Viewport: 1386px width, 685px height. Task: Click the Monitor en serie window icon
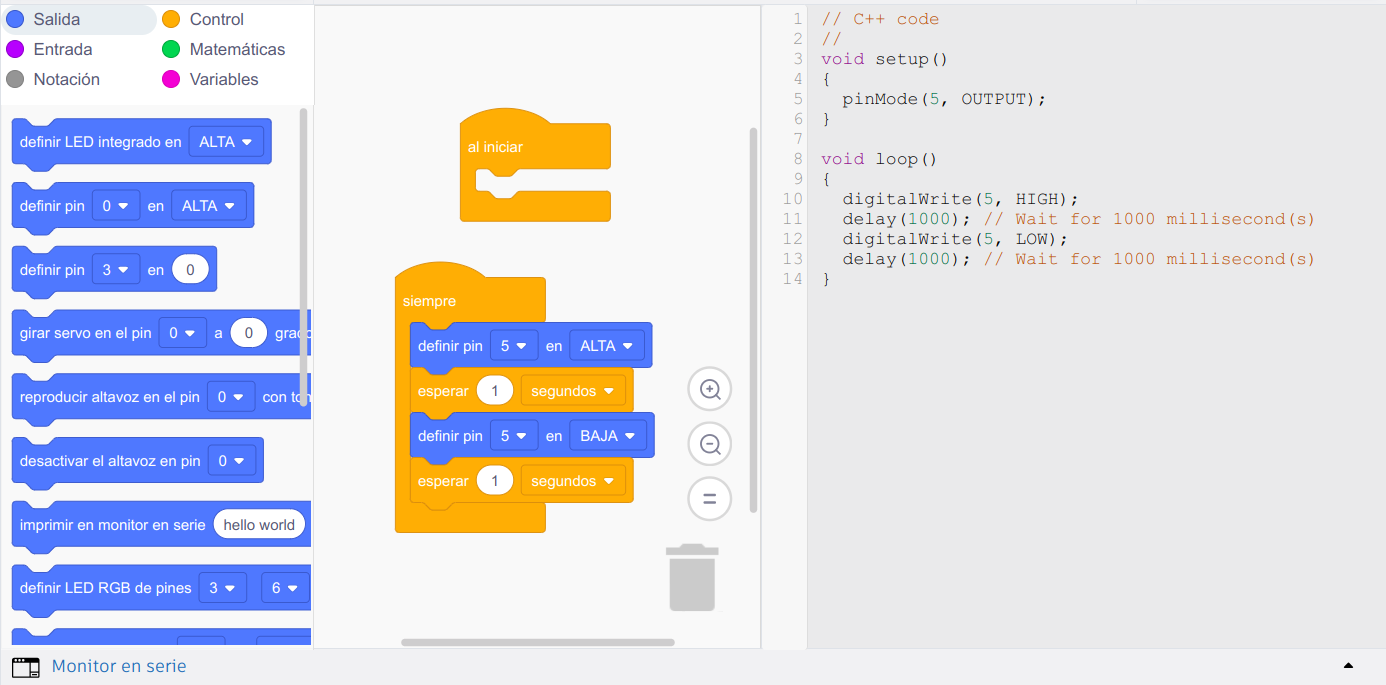[26, 667]
